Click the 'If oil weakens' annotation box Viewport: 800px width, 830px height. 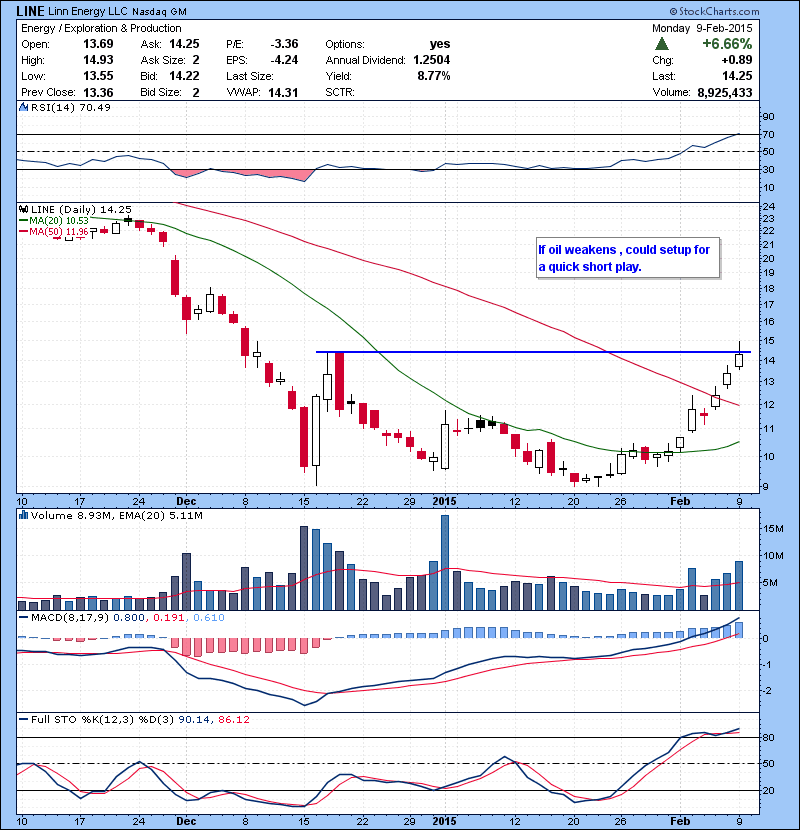628,258
